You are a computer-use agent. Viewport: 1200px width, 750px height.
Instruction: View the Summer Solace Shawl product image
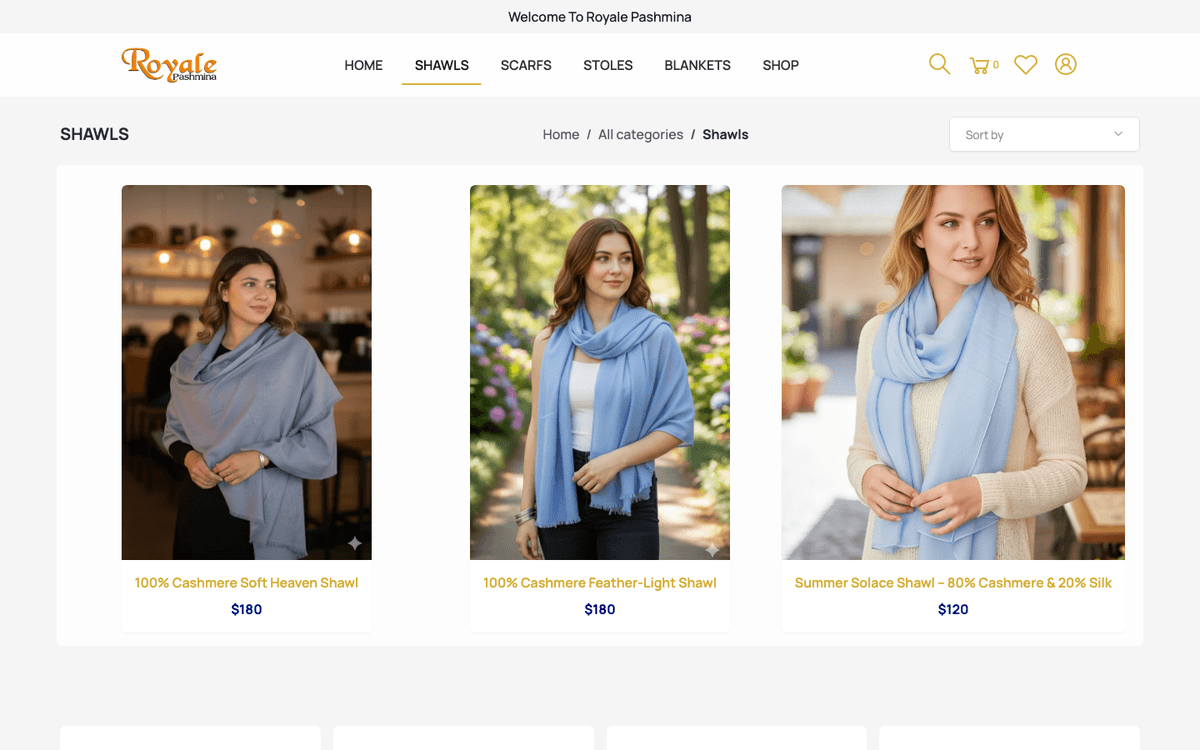953,372
